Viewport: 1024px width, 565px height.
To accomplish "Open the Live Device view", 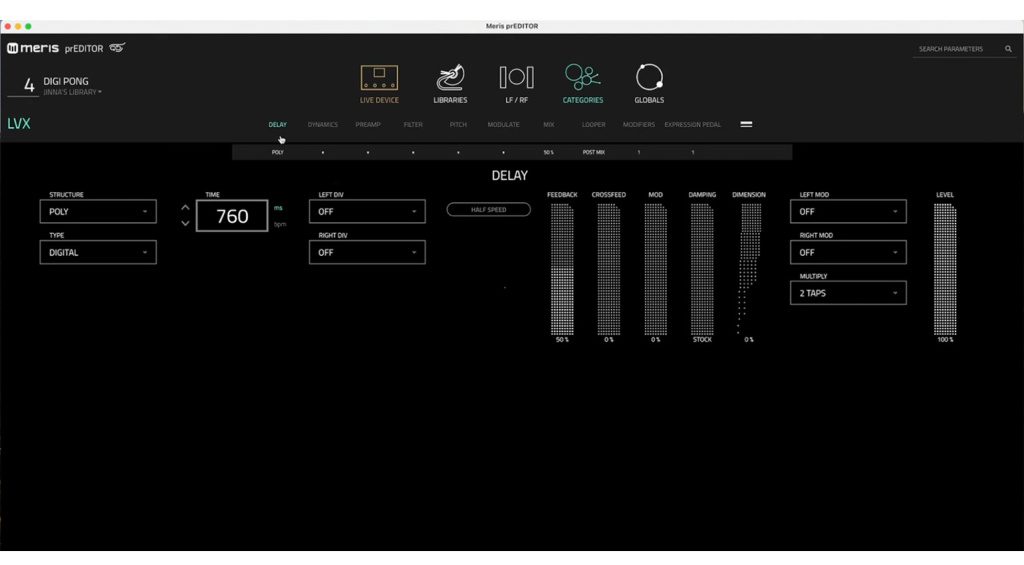I will coord(379,84).
